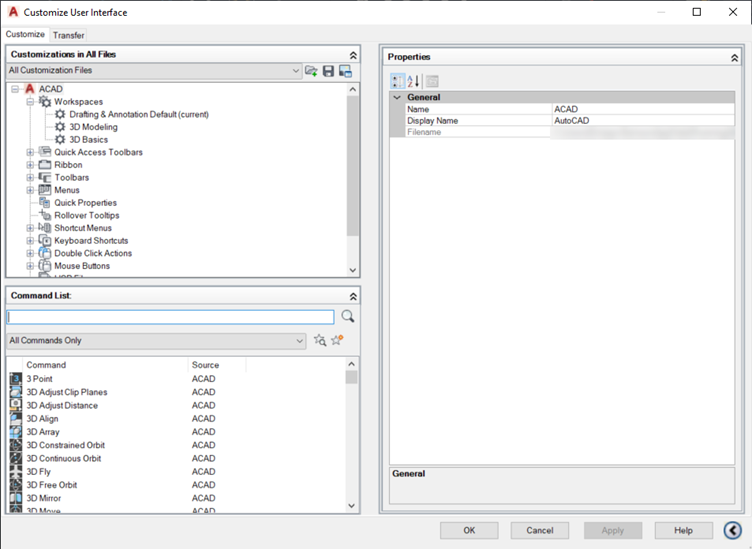Click the 3D Adjust Distance icon
Viewport: 752px width, 549px height.
coord(16,405)
